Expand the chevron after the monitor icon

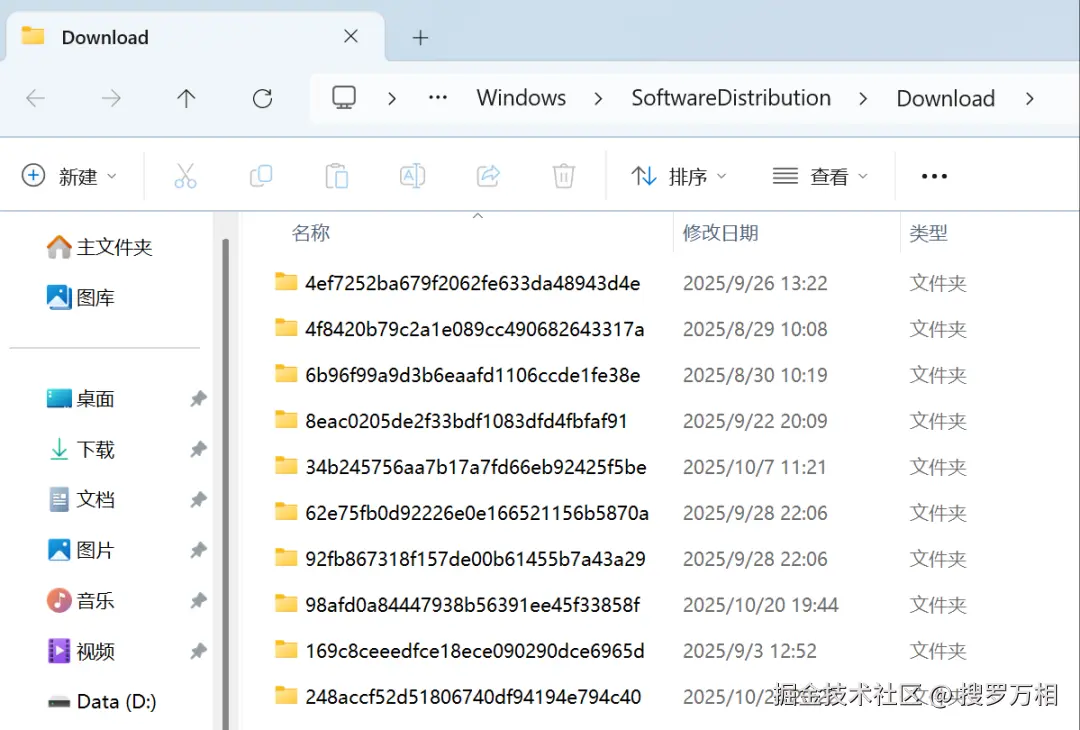pos(391,98)
